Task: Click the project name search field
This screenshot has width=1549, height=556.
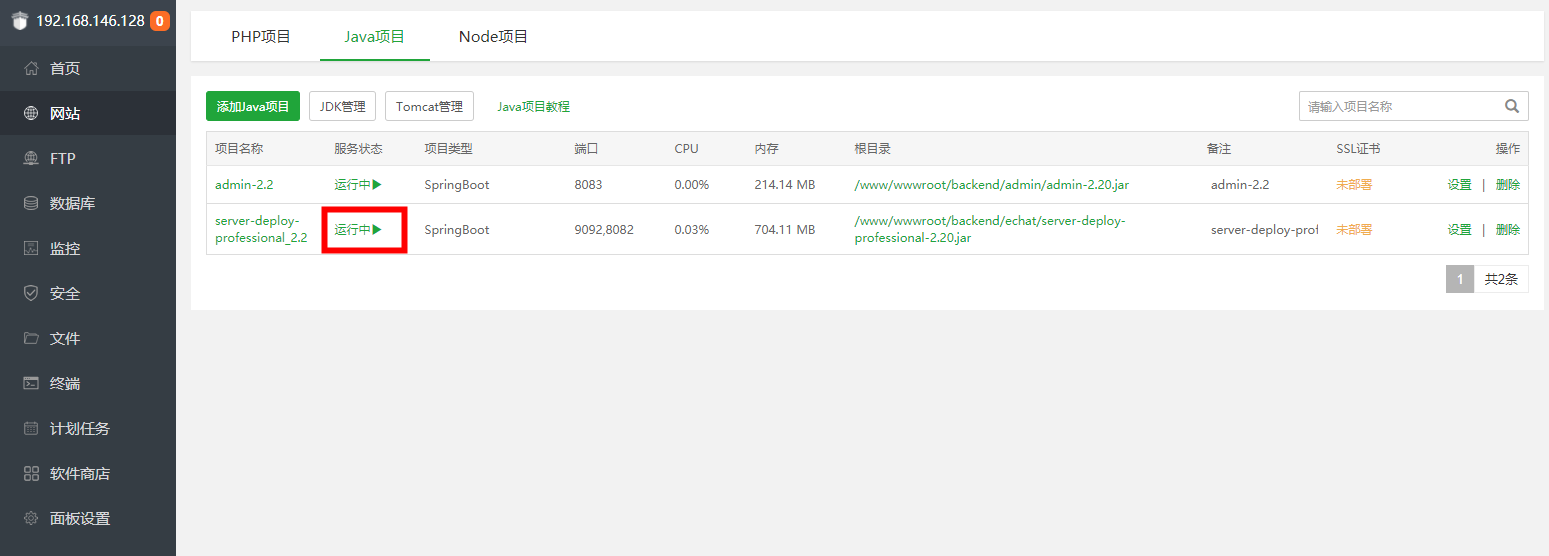Action: [1400, 106]
